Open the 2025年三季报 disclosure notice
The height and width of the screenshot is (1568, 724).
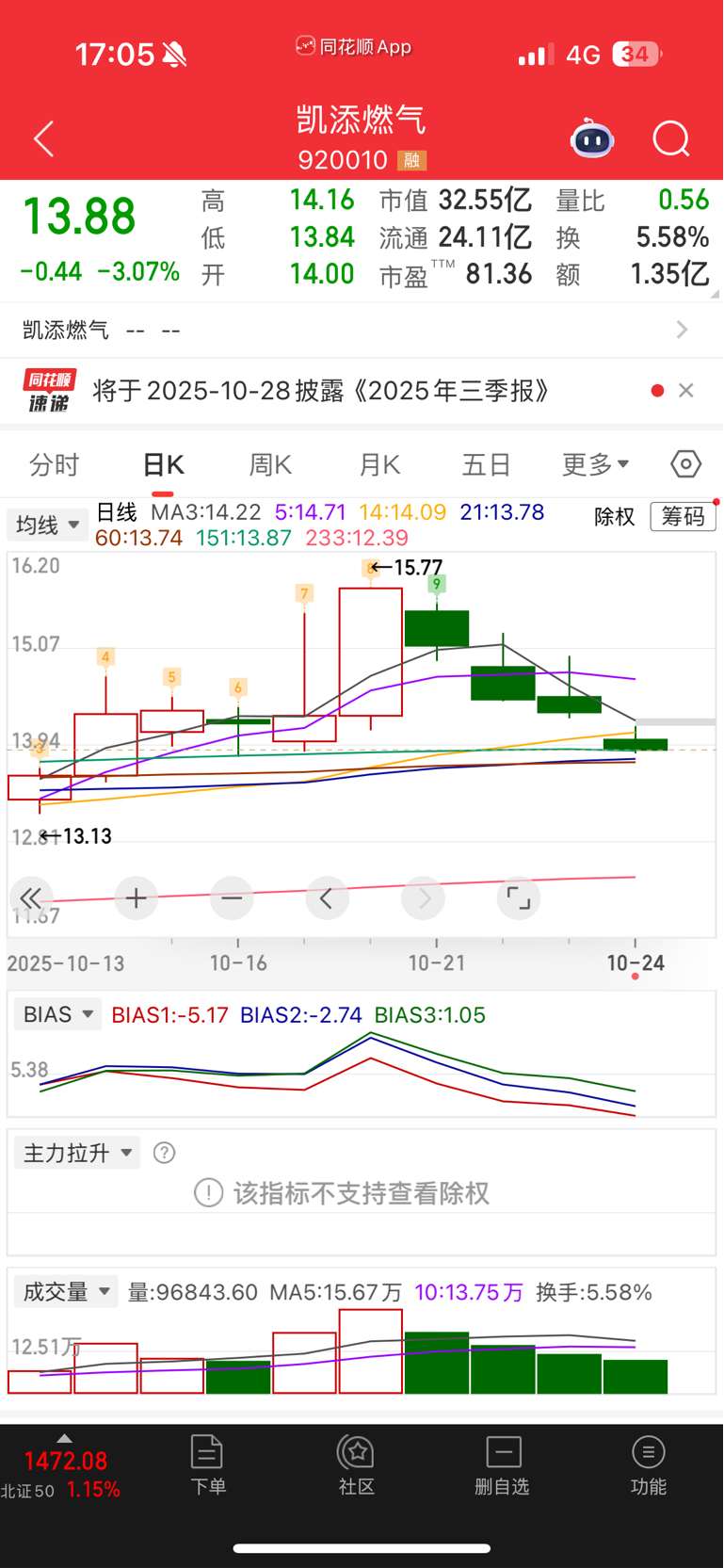(x=321, y=391)
